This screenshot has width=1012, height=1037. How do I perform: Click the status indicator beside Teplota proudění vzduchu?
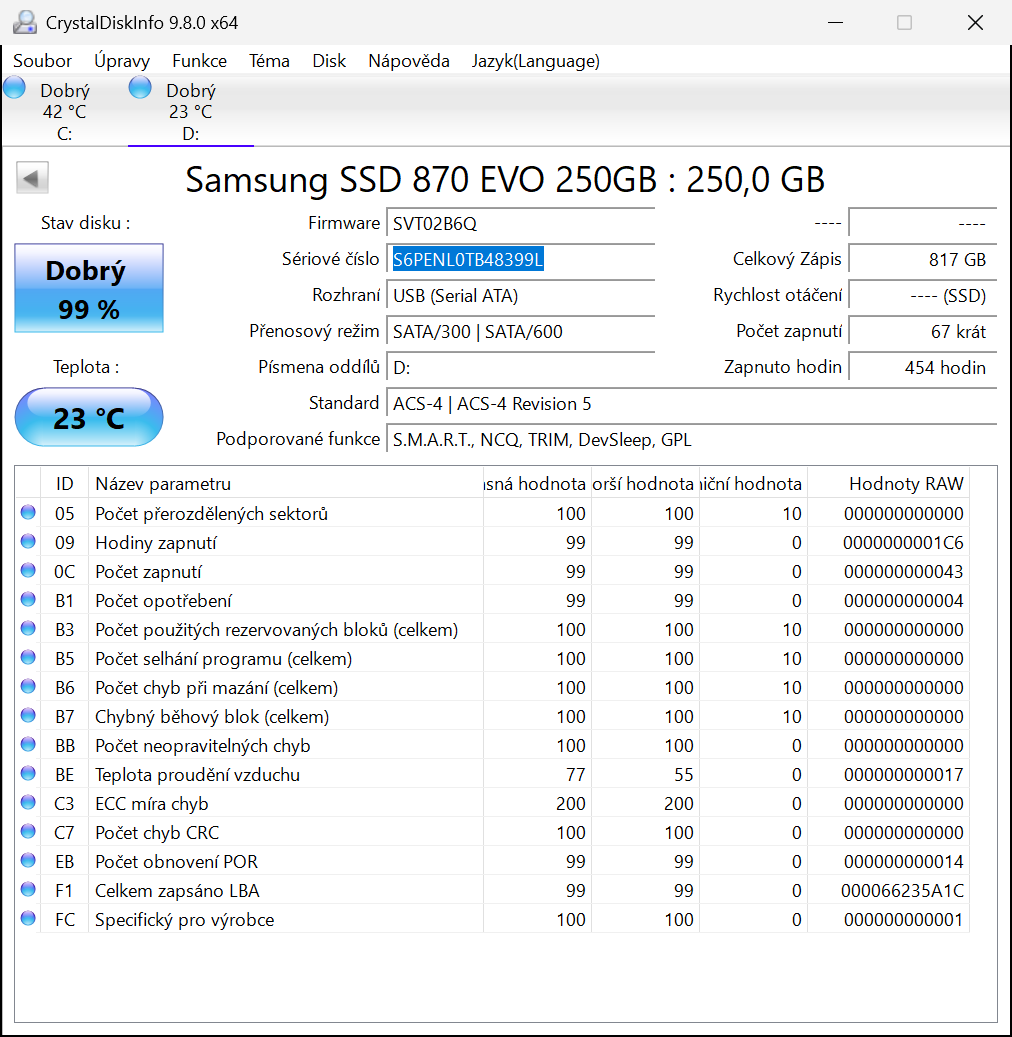pos(30,773)
